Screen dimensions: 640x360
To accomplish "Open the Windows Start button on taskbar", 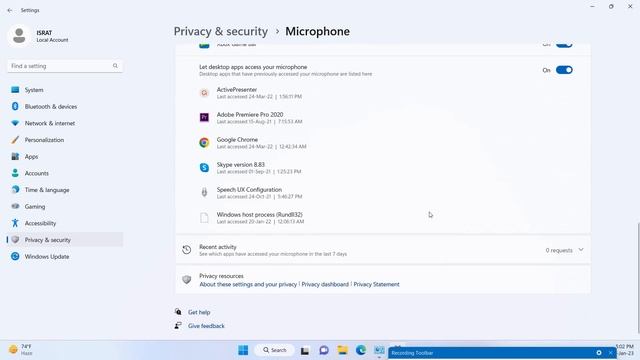I will pos(243,350).
